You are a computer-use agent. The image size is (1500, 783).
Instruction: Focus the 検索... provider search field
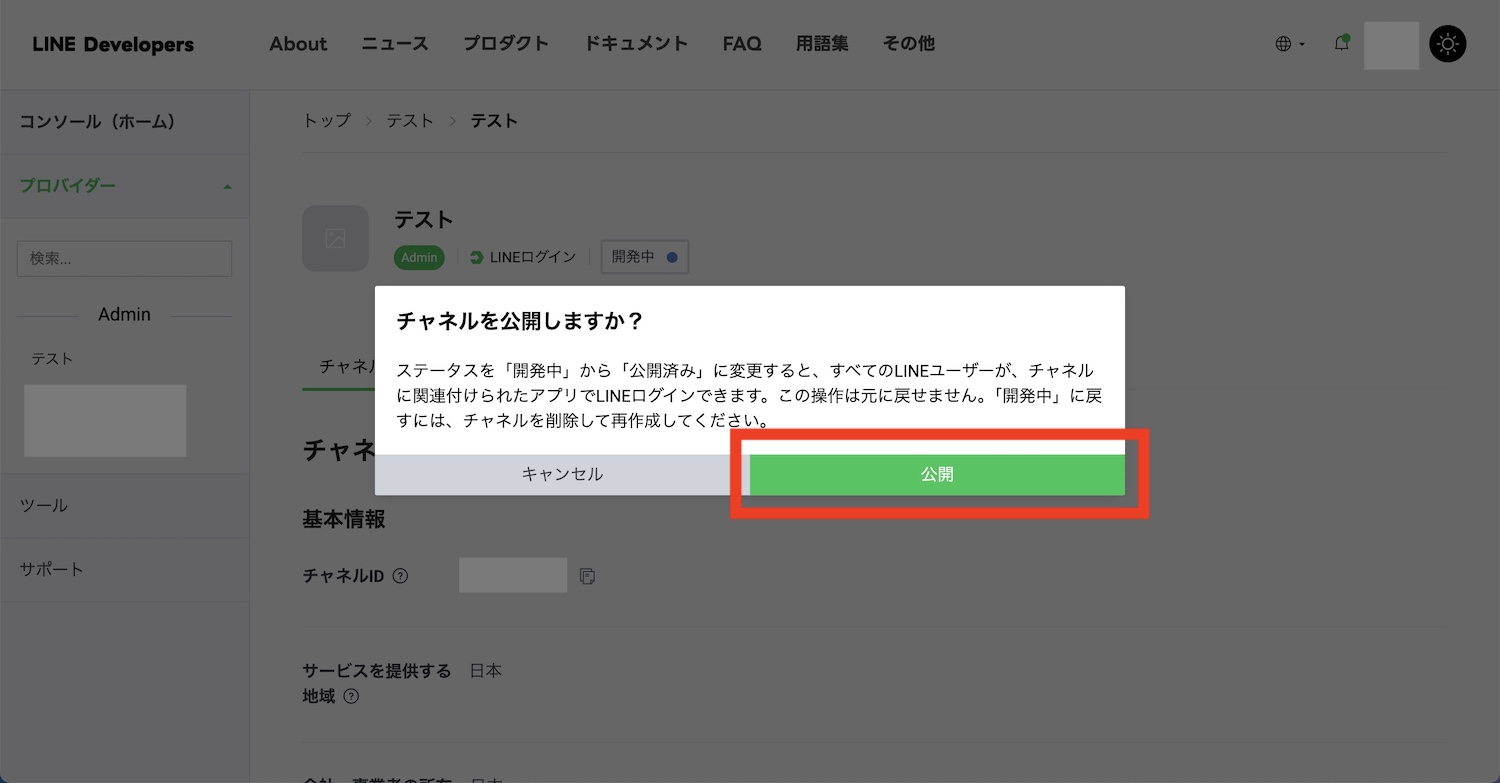click(125, 258)
